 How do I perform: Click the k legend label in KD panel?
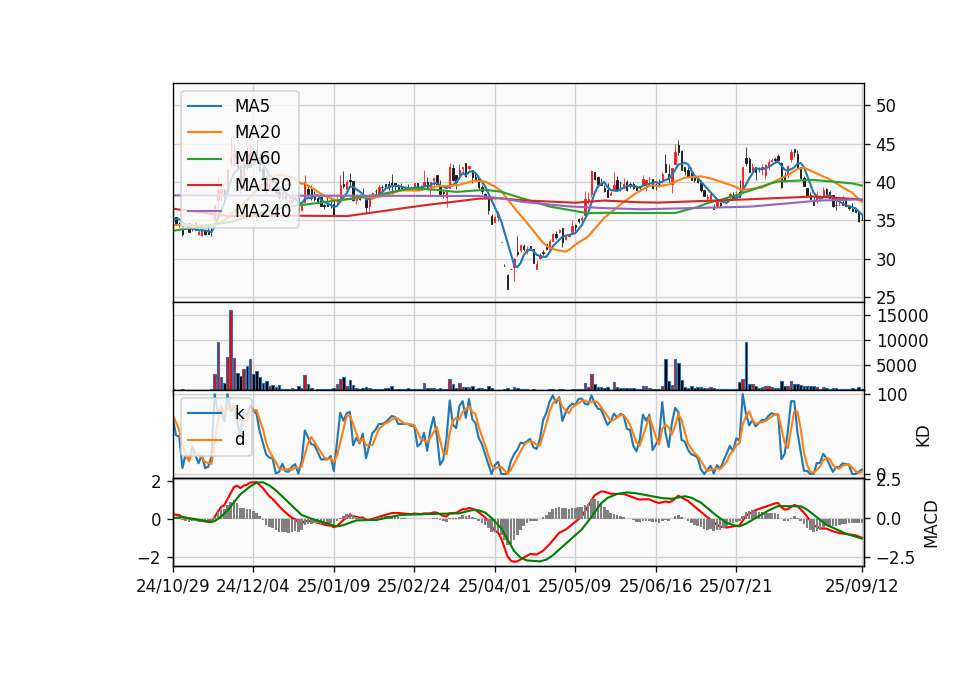tap(239, 413)
